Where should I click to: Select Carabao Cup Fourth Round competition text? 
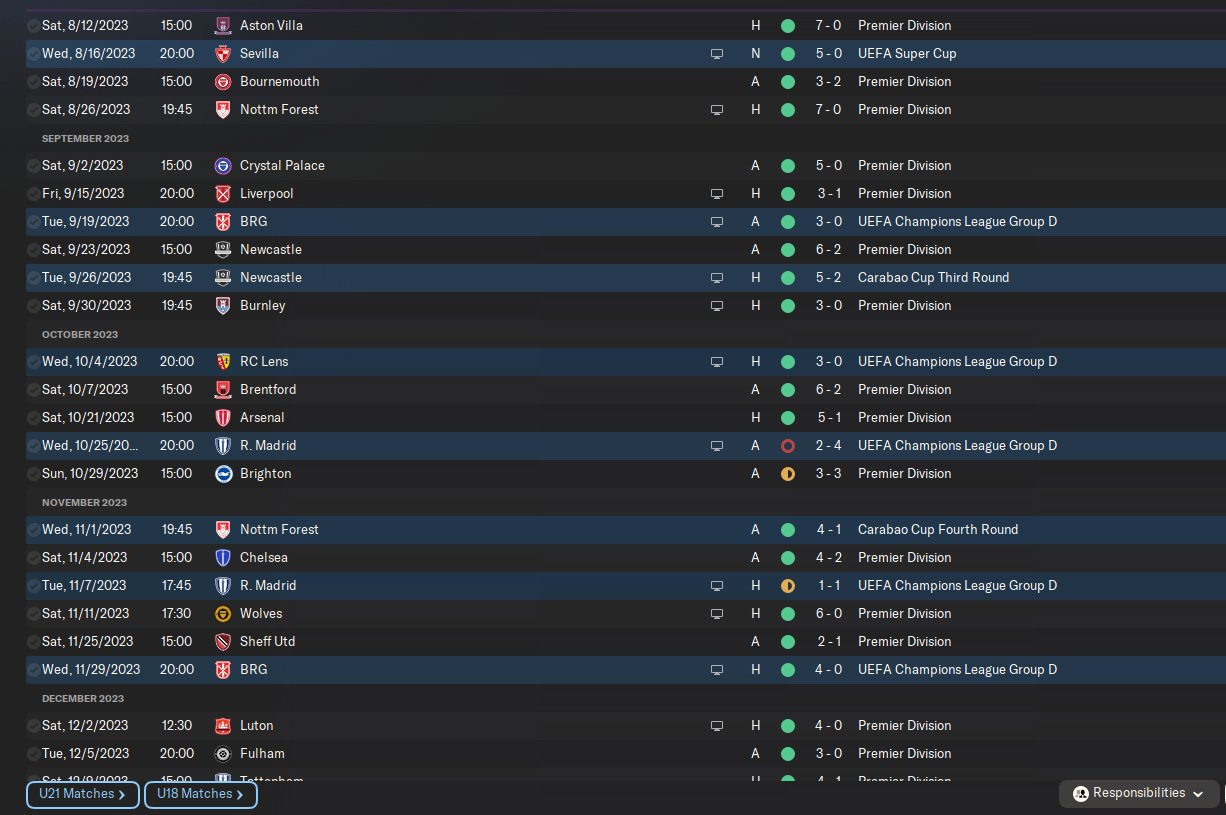[x=937, y=529]
